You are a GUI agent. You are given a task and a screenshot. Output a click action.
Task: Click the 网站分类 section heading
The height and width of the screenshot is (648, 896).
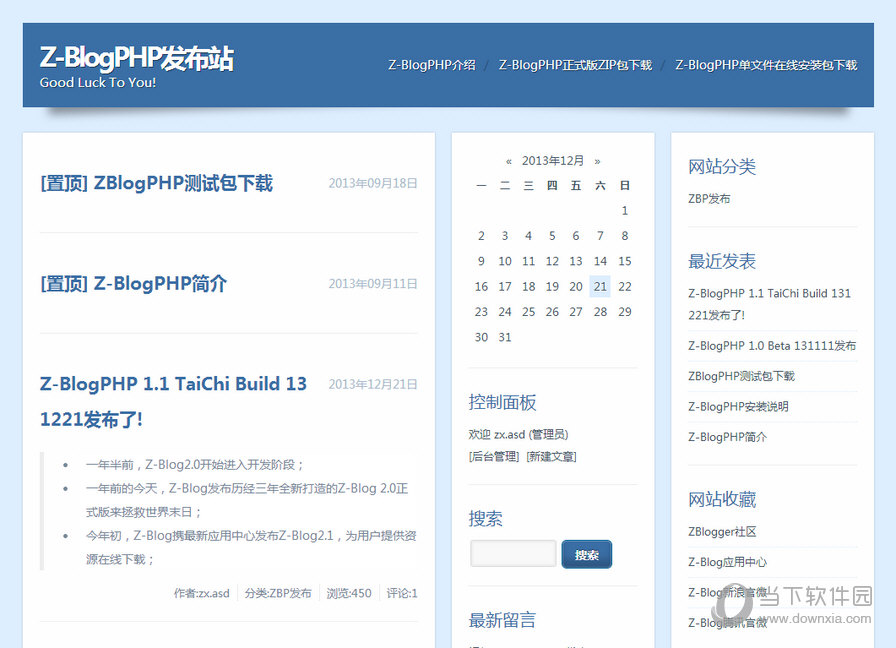point(722,167)
